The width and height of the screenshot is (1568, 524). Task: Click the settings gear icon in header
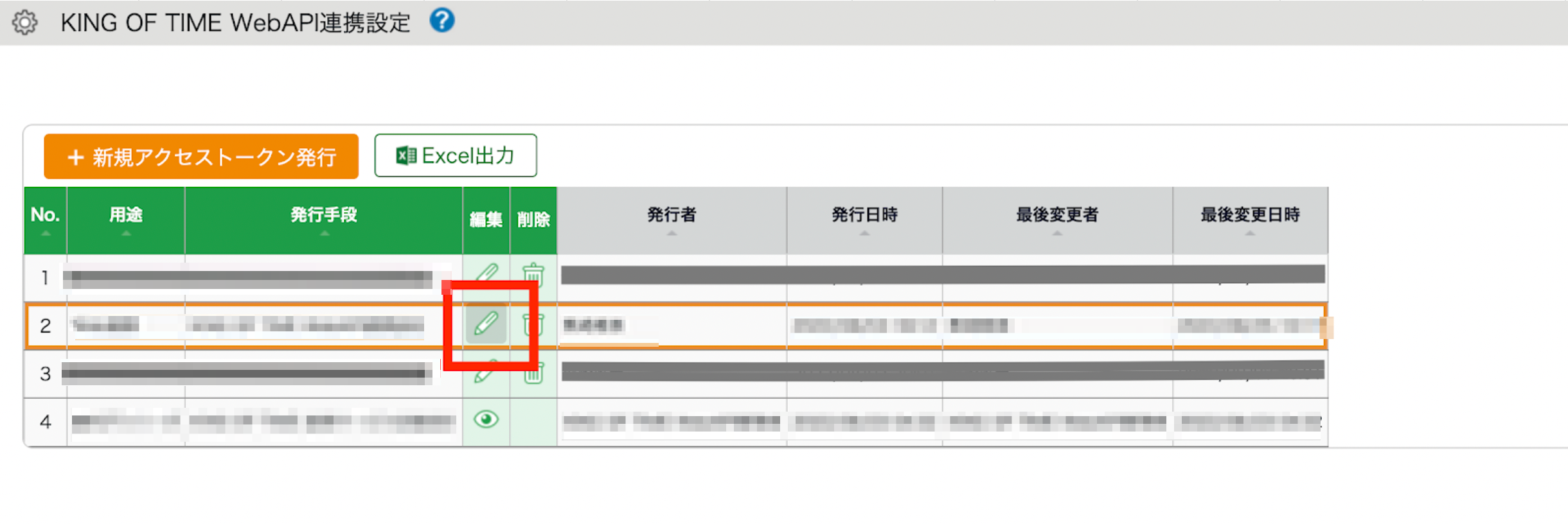click(25, 22)
